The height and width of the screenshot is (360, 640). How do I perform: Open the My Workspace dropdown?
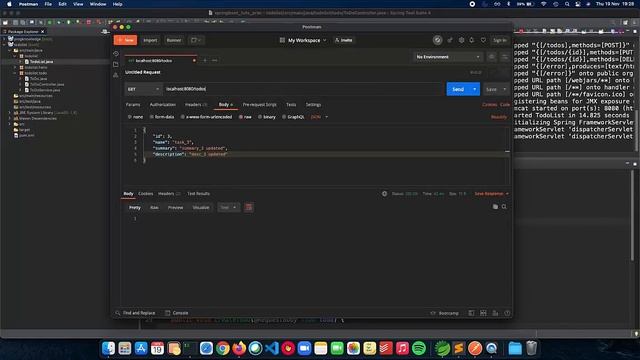point(303,40)
